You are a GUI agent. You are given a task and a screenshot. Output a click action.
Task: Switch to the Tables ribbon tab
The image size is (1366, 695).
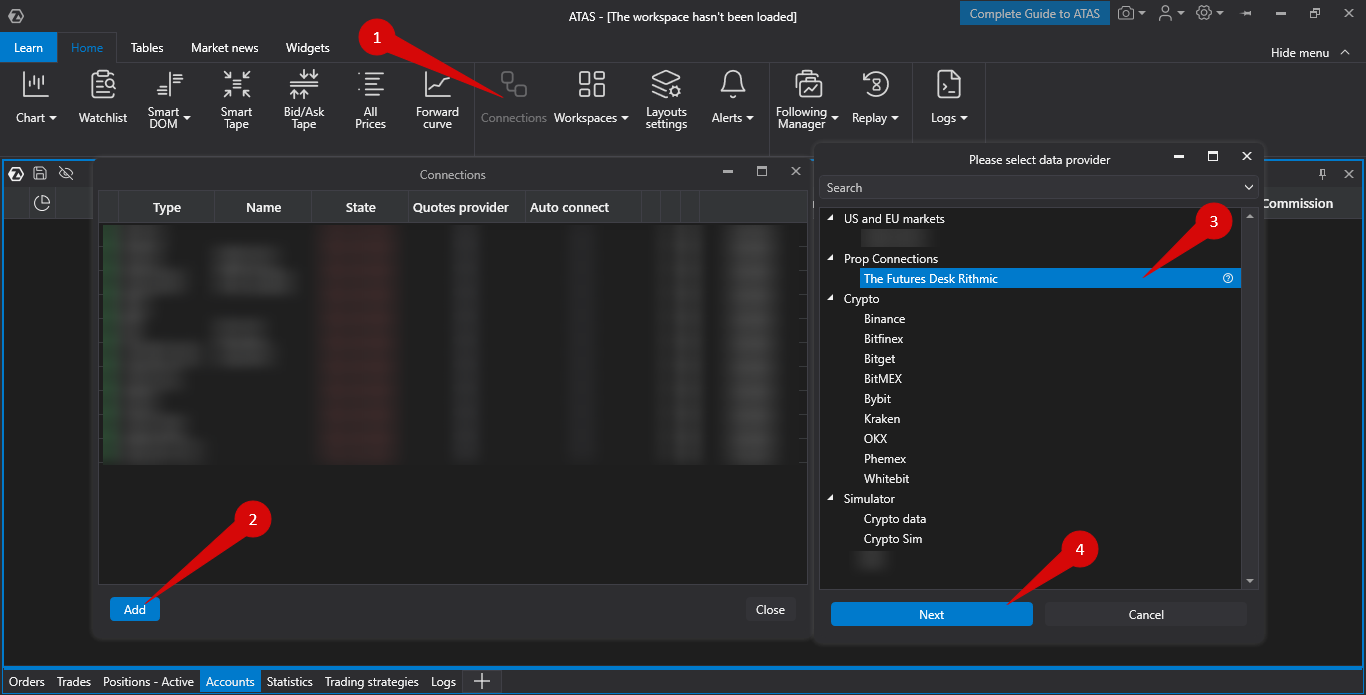[147, 47]
